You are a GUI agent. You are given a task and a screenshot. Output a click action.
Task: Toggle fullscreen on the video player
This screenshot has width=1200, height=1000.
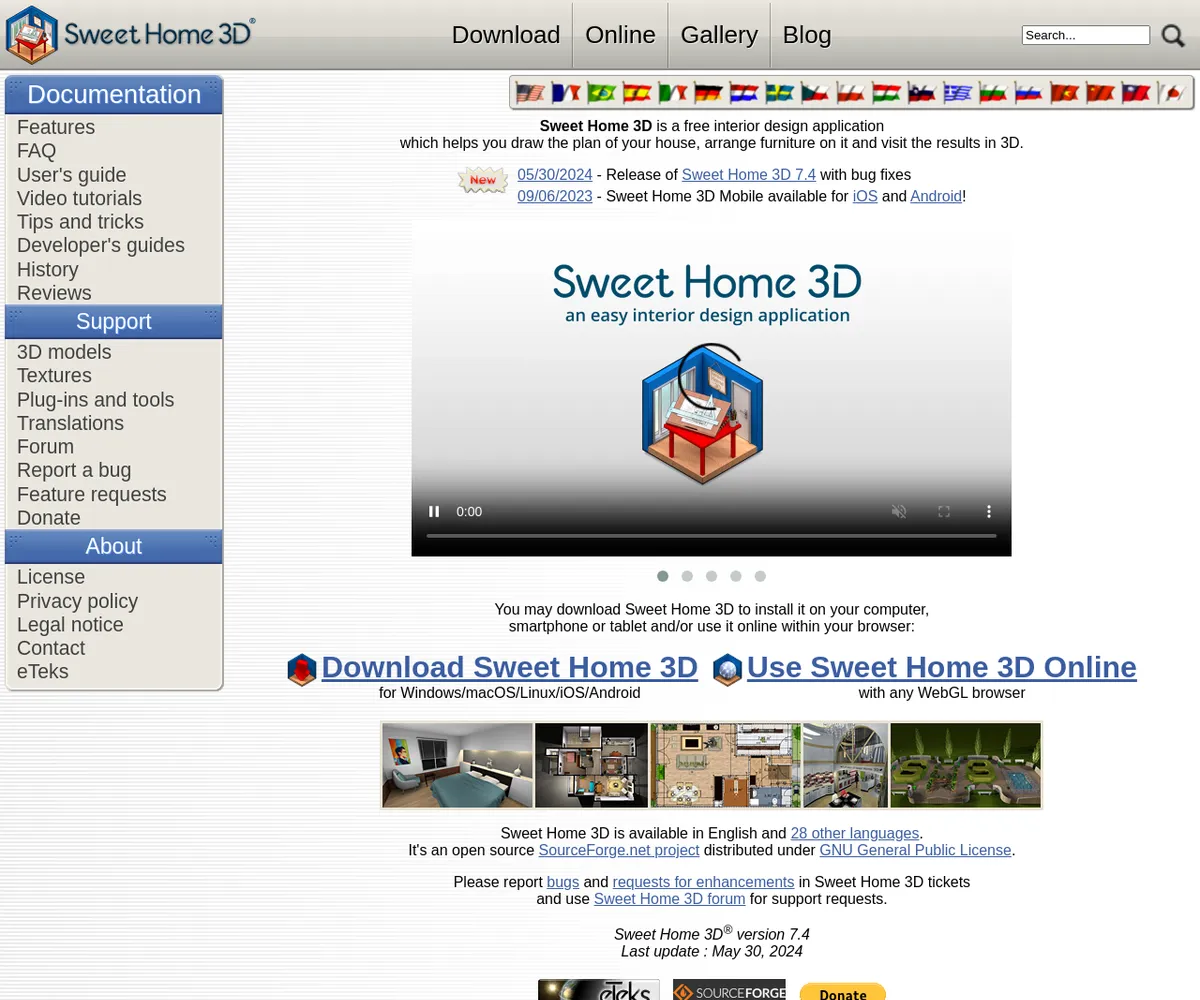944,511
